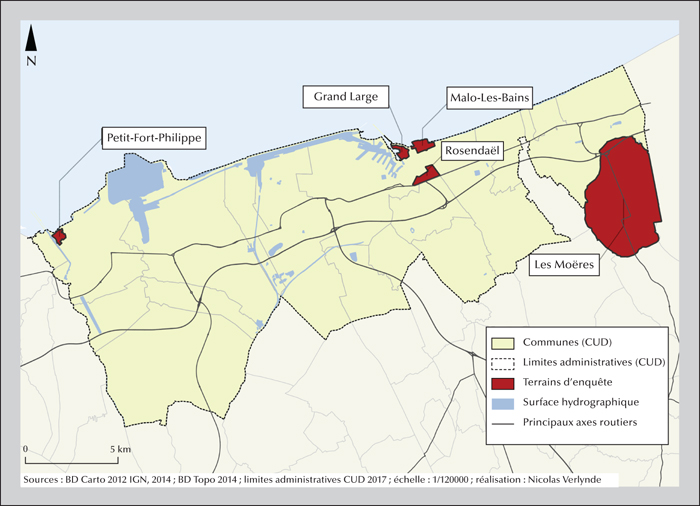Click the 'Limites administratives (CUD)' legend text
This screenshot has height=506, width=700.
(x=594, y=362)
